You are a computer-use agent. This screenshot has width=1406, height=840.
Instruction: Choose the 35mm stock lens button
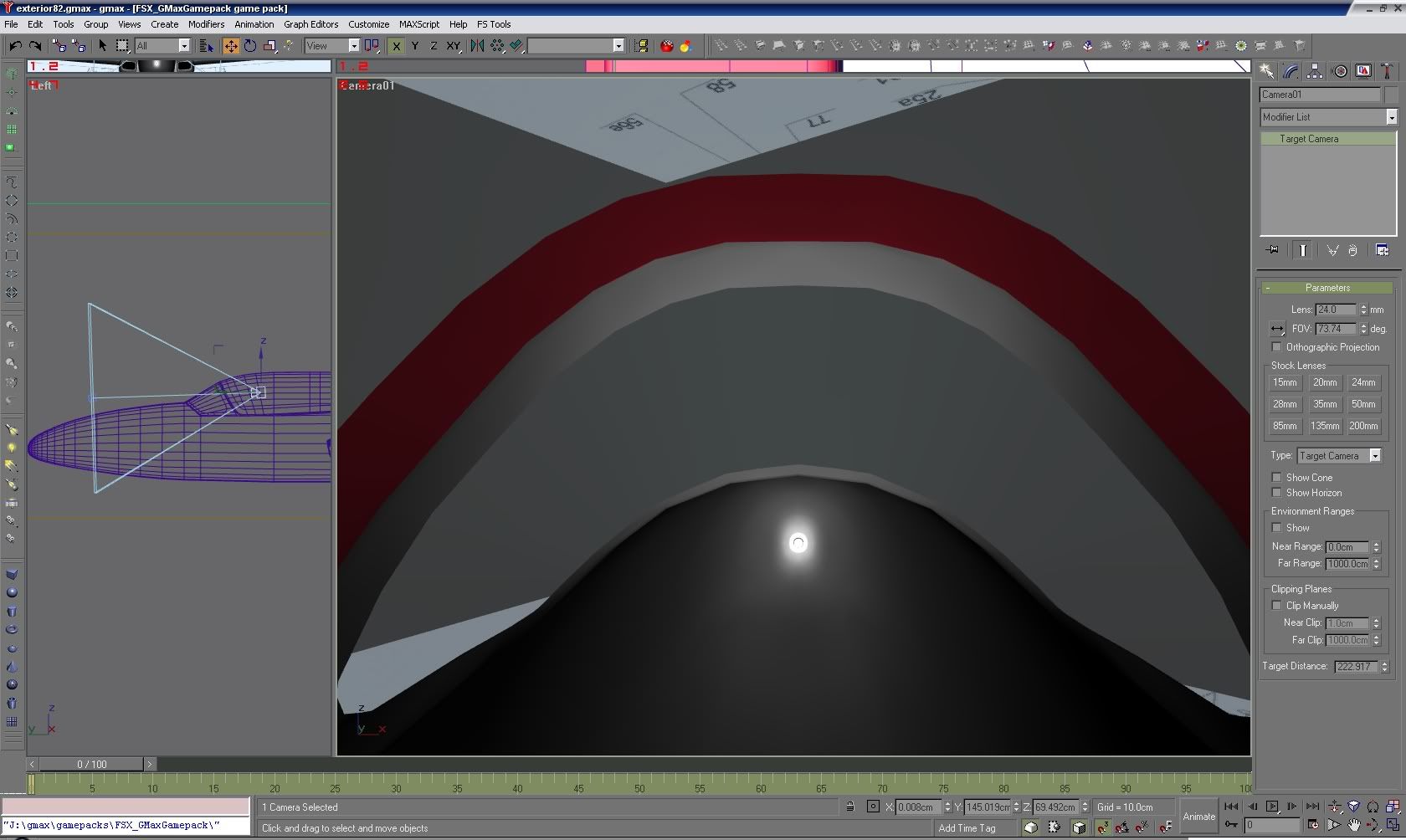click(x=1324, y=404)
